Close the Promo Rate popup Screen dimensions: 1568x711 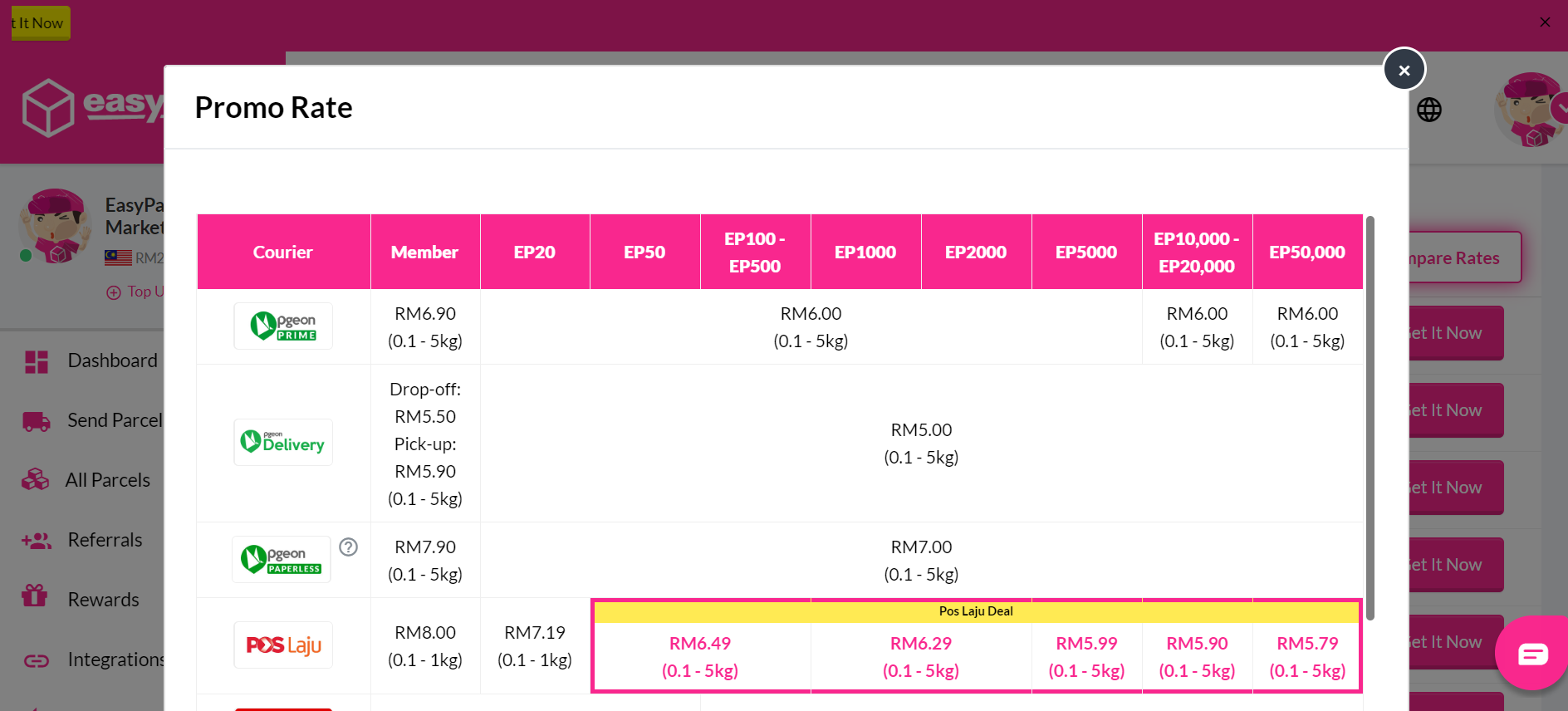click(1404, 70)
